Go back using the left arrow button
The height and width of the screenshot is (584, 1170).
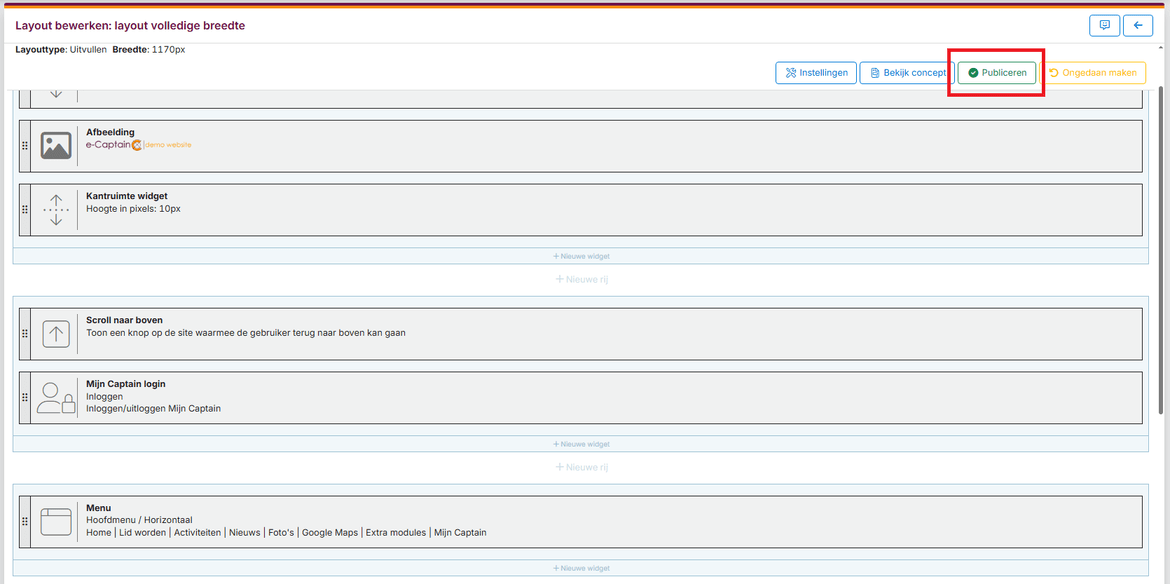pyautogui.click(x=1137, y=25)
